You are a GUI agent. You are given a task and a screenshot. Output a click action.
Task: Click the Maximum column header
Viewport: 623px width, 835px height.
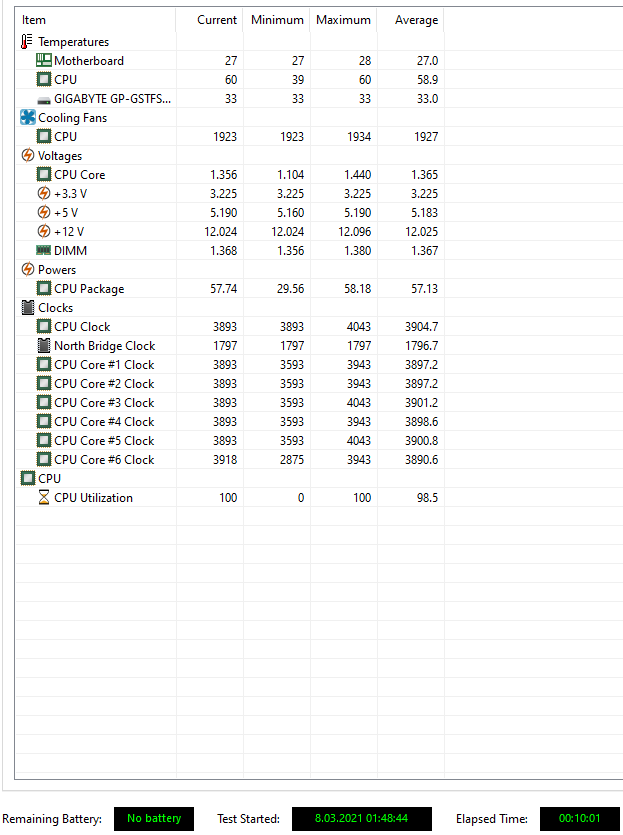pyautogui.click(x=343, y=20)
